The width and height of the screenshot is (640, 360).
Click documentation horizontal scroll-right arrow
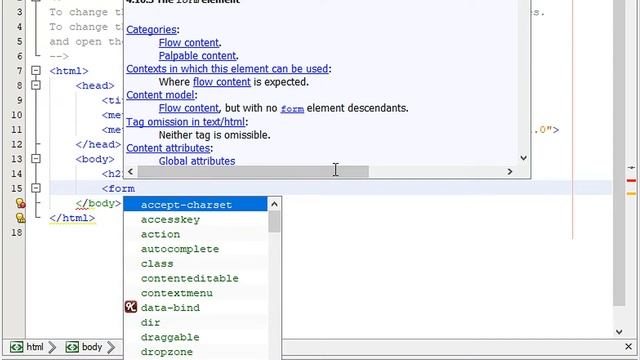point(510,171)
